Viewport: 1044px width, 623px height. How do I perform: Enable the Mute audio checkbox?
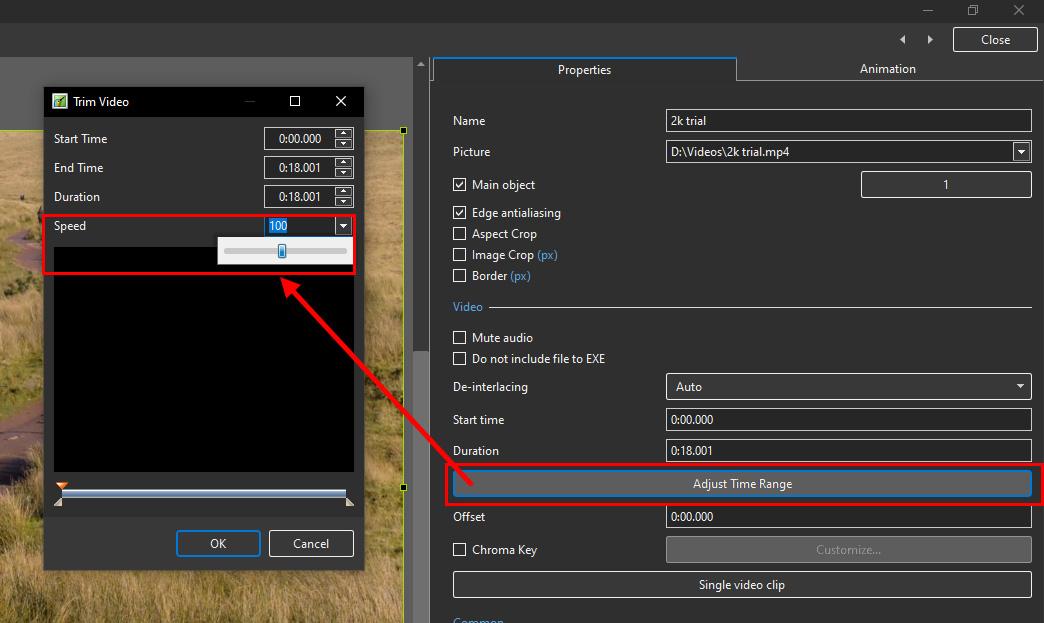(460, 338)
